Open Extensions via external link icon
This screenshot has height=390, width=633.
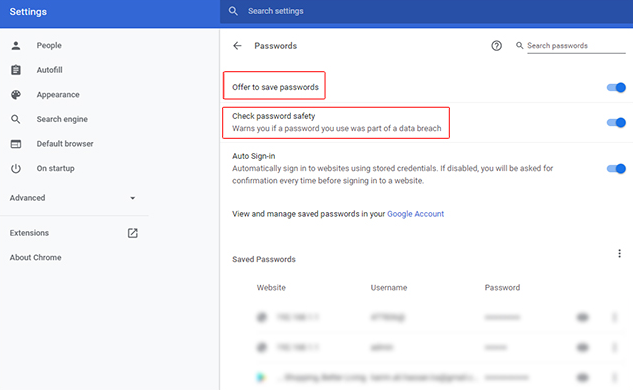(133, 233)
